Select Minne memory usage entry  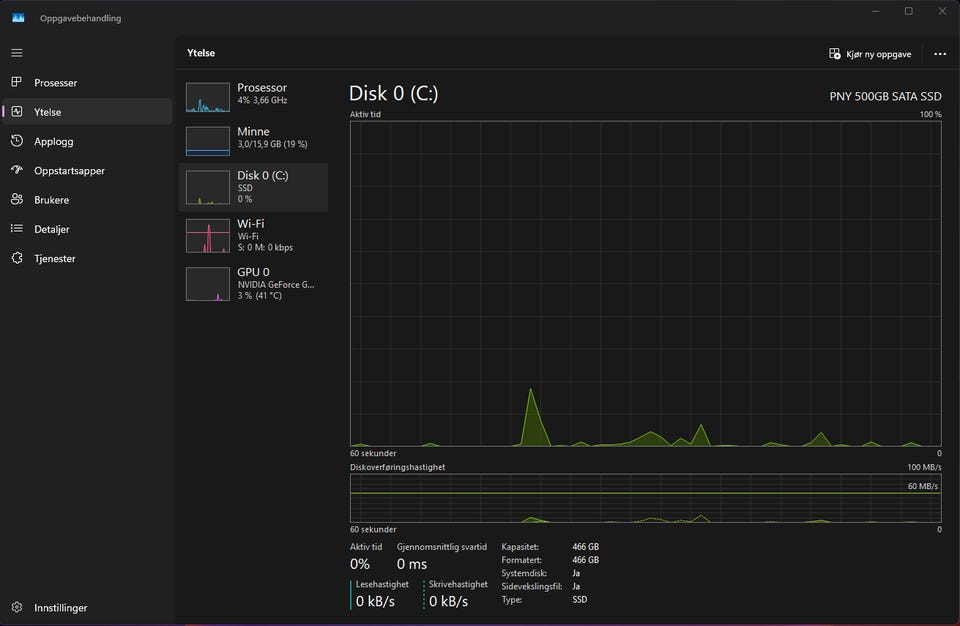(253, 139)
